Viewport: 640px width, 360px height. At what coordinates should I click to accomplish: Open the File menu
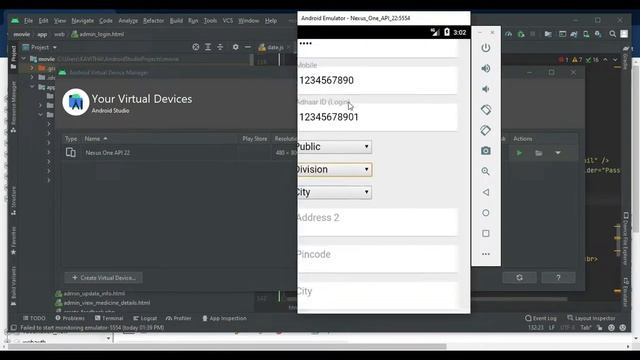click(x=28, y=20)
